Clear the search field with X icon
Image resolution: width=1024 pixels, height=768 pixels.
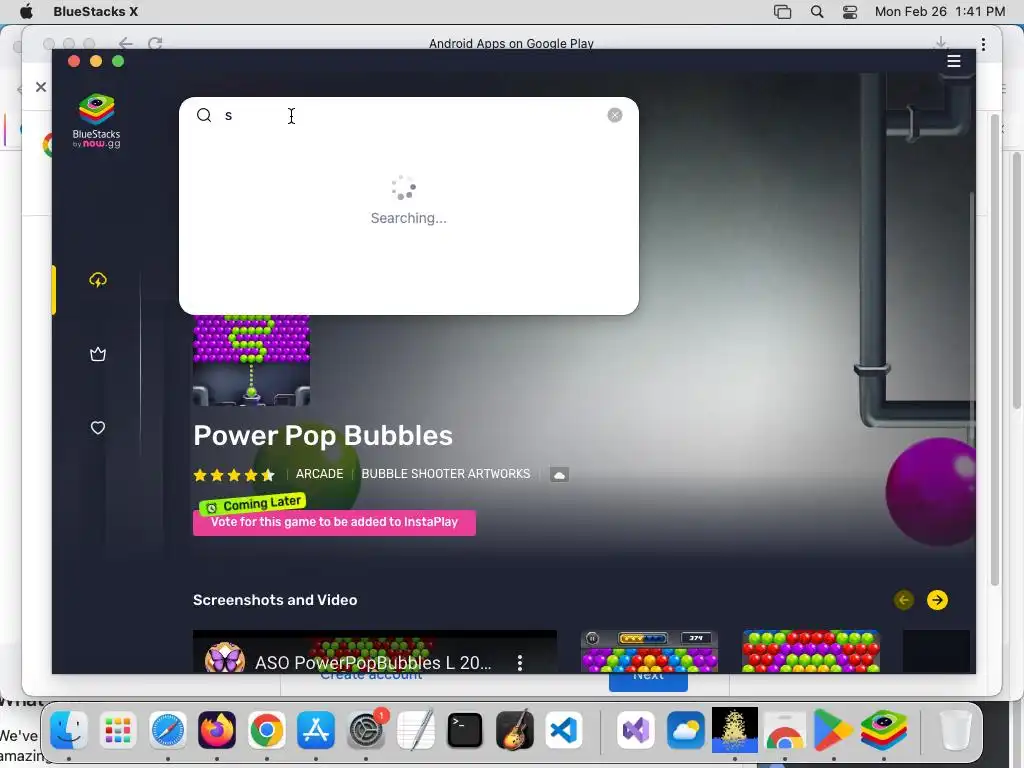(x=615, y=116)
